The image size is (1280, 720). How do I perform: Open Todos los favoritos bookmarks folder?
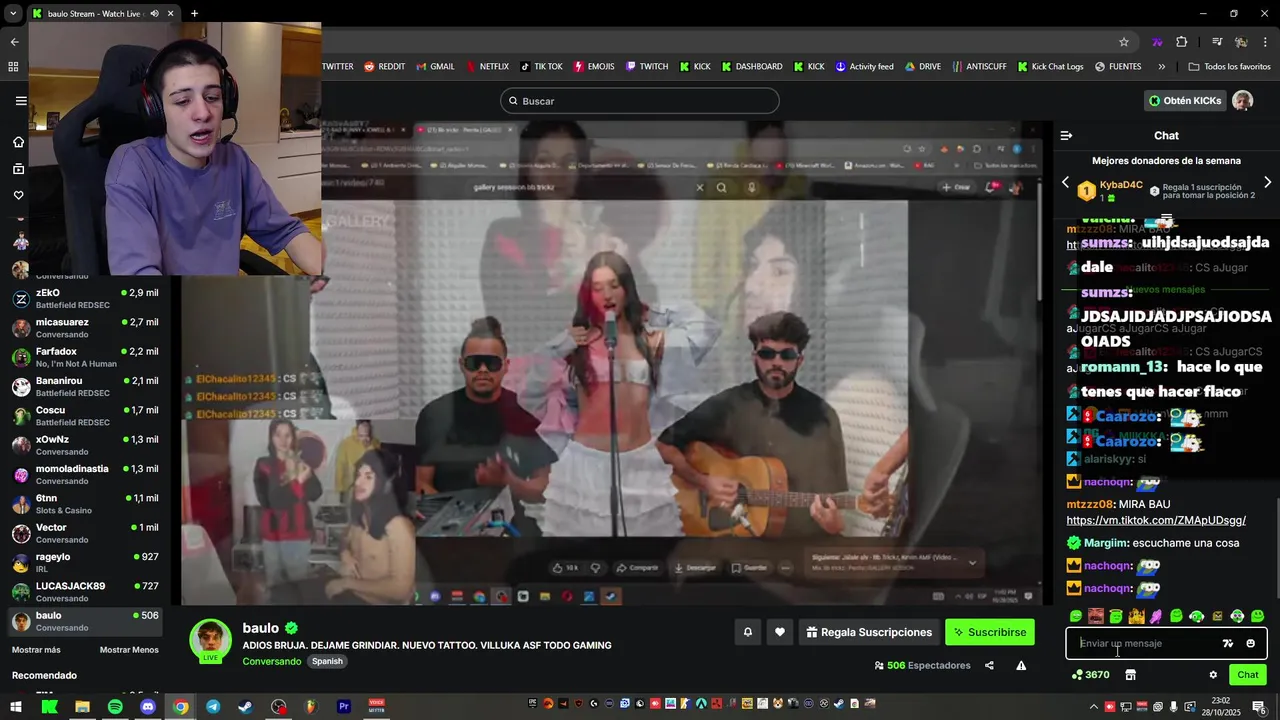click(1229, 67)
